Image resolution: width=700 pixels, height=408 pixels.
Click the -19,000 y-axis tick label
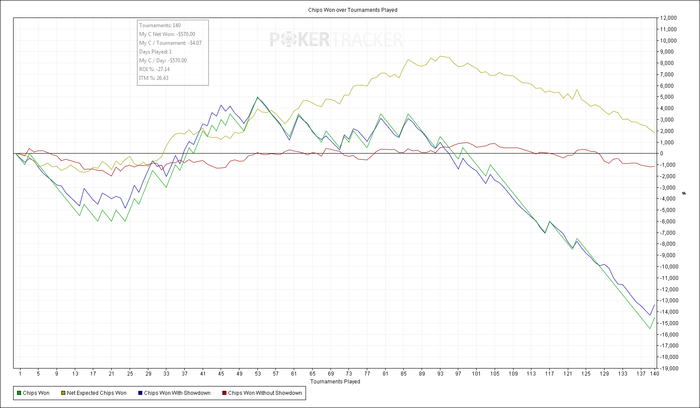(667, 368)
